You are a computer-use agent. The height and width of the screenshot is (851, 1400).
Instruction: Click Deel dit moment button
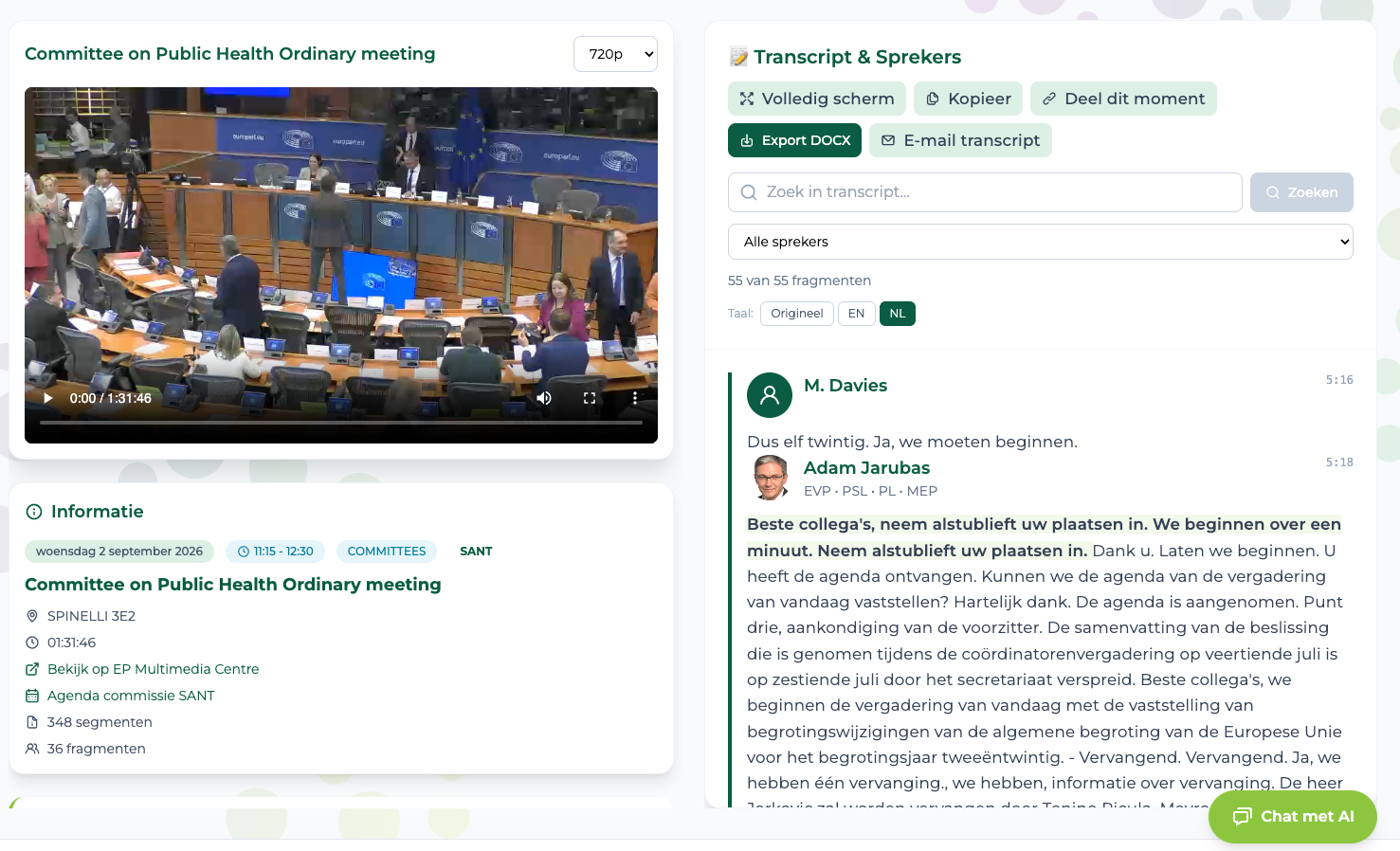click(1123, 99)
